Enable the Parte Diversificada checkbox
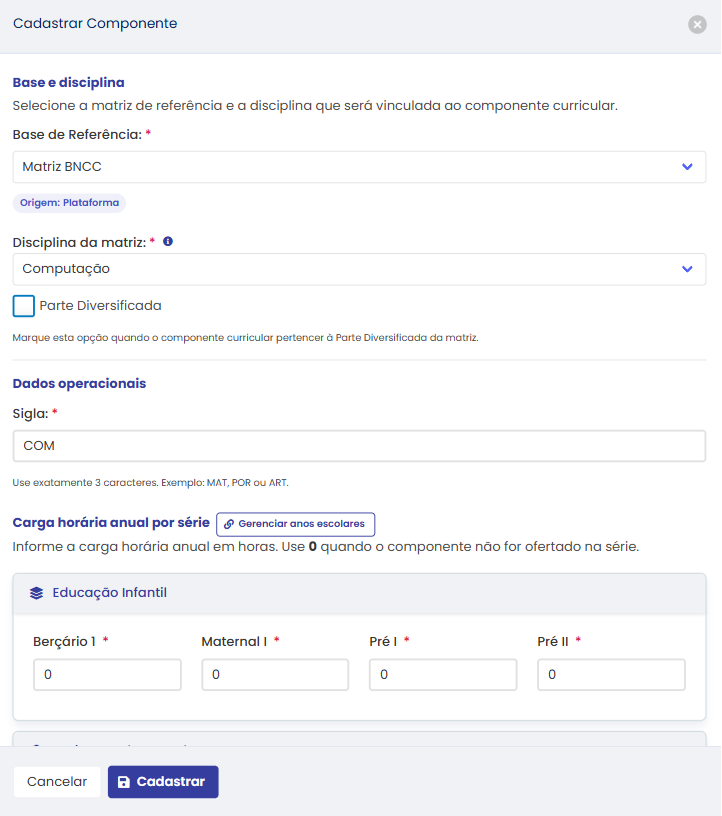 [24, 306]
